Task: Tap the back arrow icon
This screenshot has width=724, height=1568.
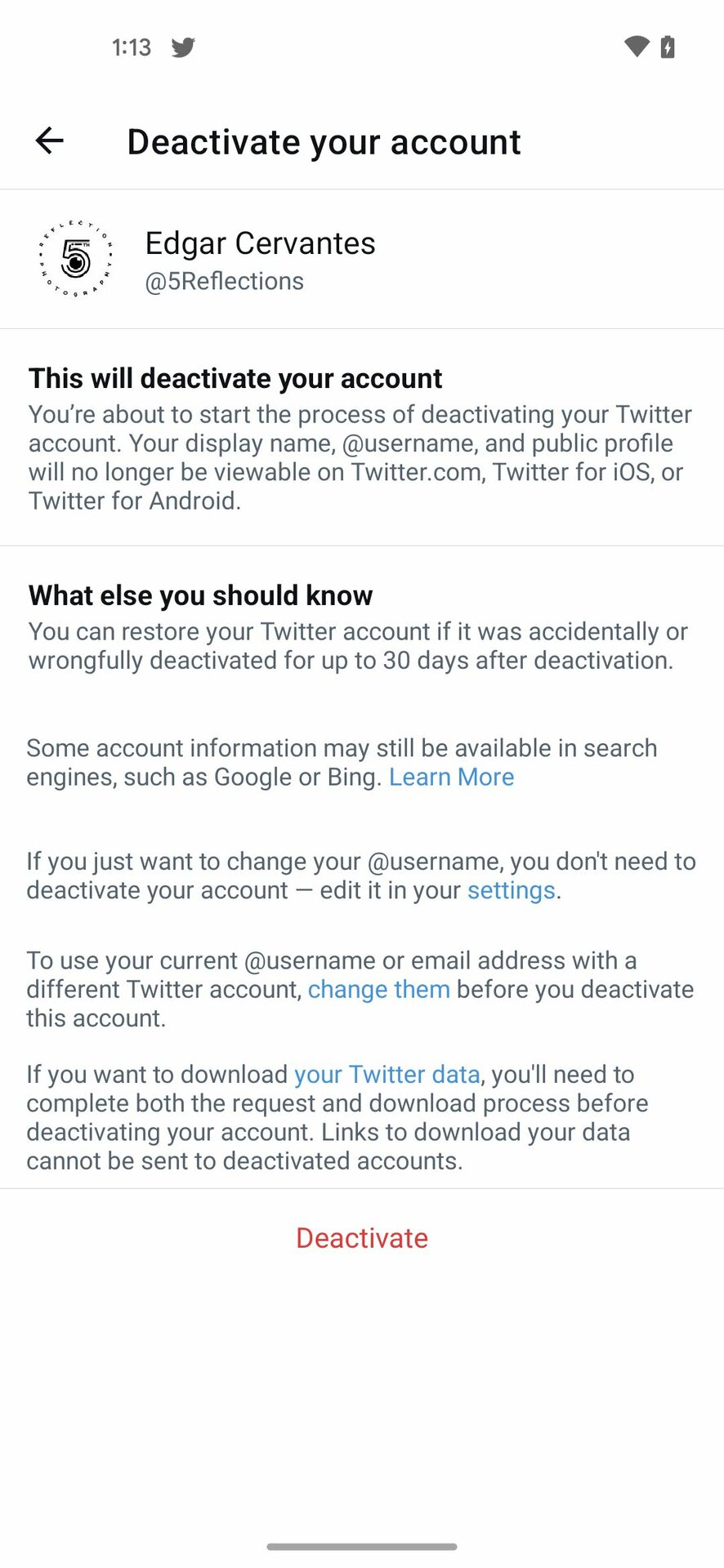Action: tap(50, 141)
